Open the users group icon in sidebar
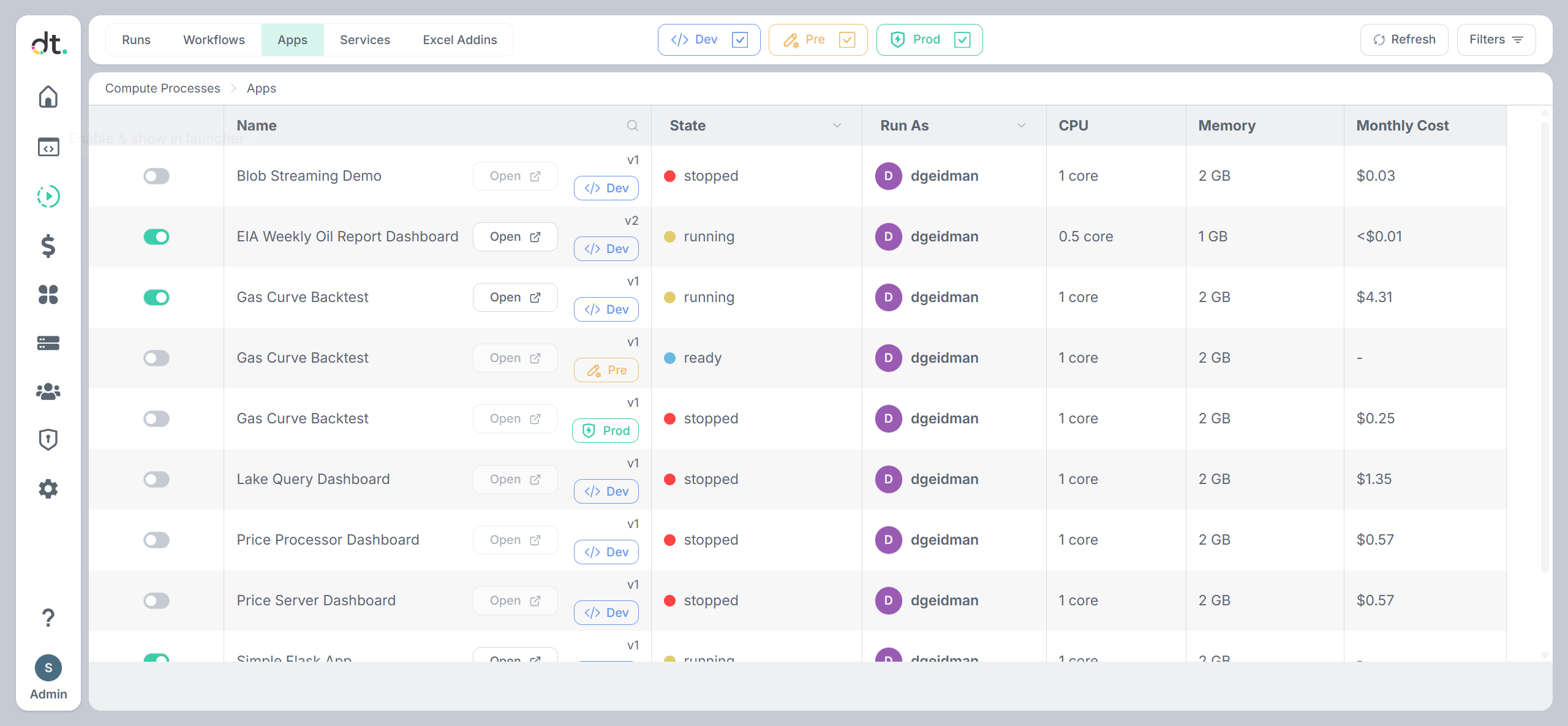The width and height of the screenshot is (1568, 726). pyautogui.click(x=48, y=391)
